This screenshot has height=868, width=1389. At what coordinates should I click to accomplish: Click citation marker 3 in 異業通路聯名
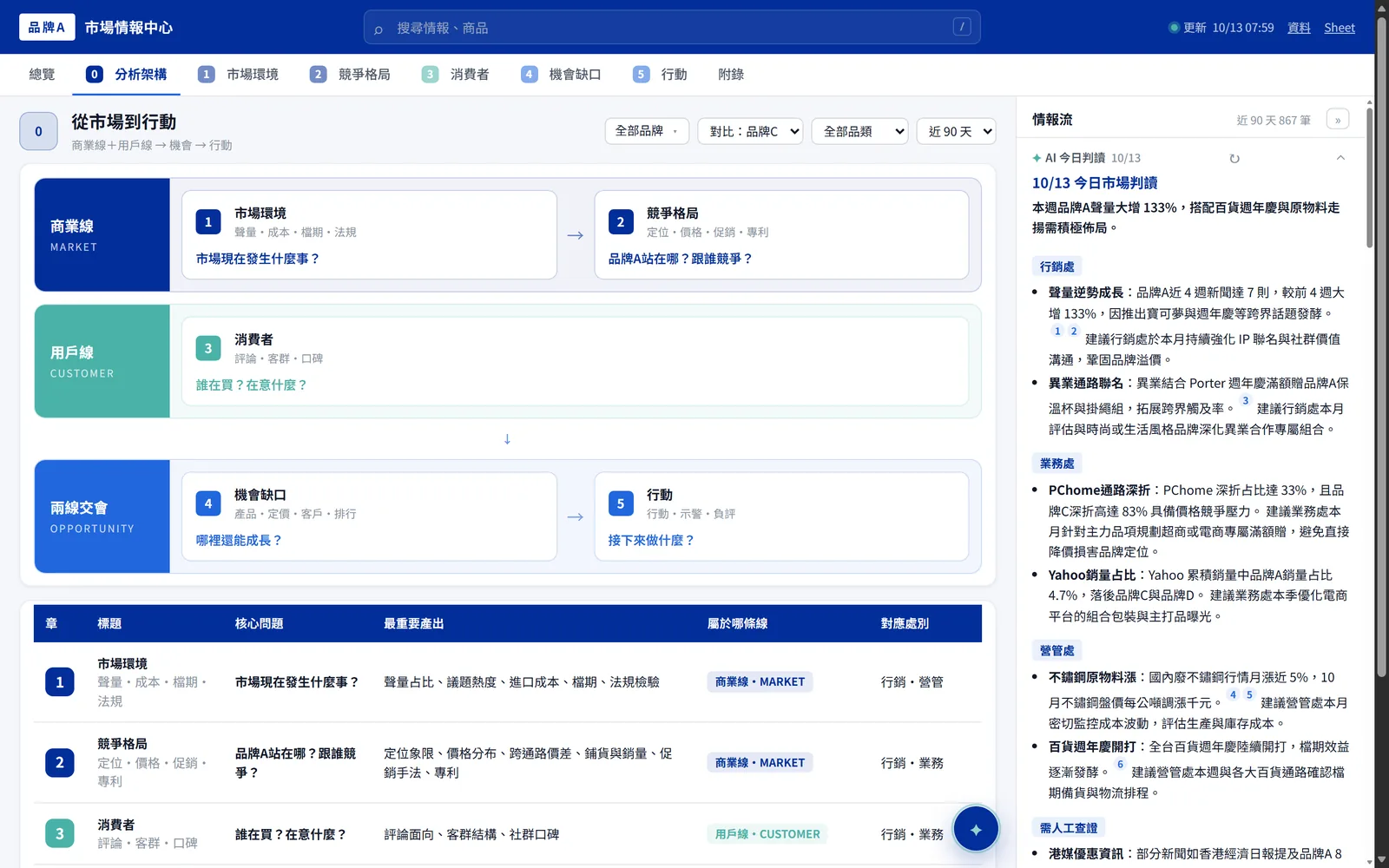1245,401
